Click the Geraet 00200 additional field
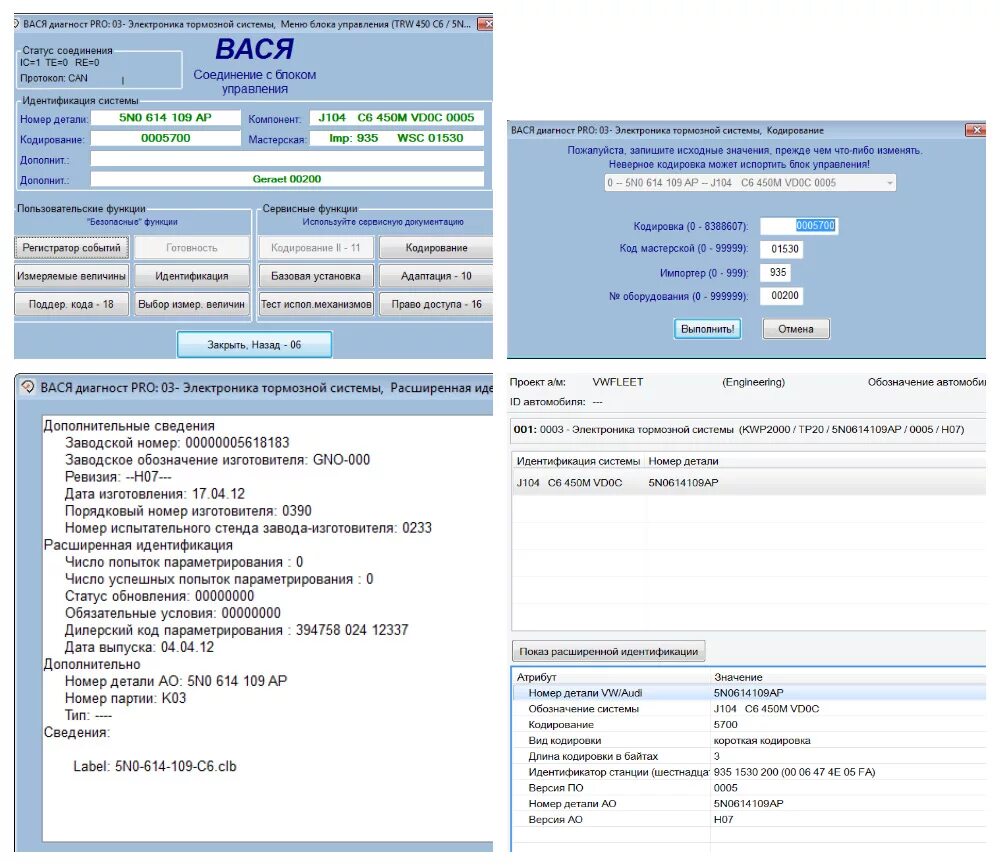This screenshot has width=1000, height=866. [x=287, y=179]
